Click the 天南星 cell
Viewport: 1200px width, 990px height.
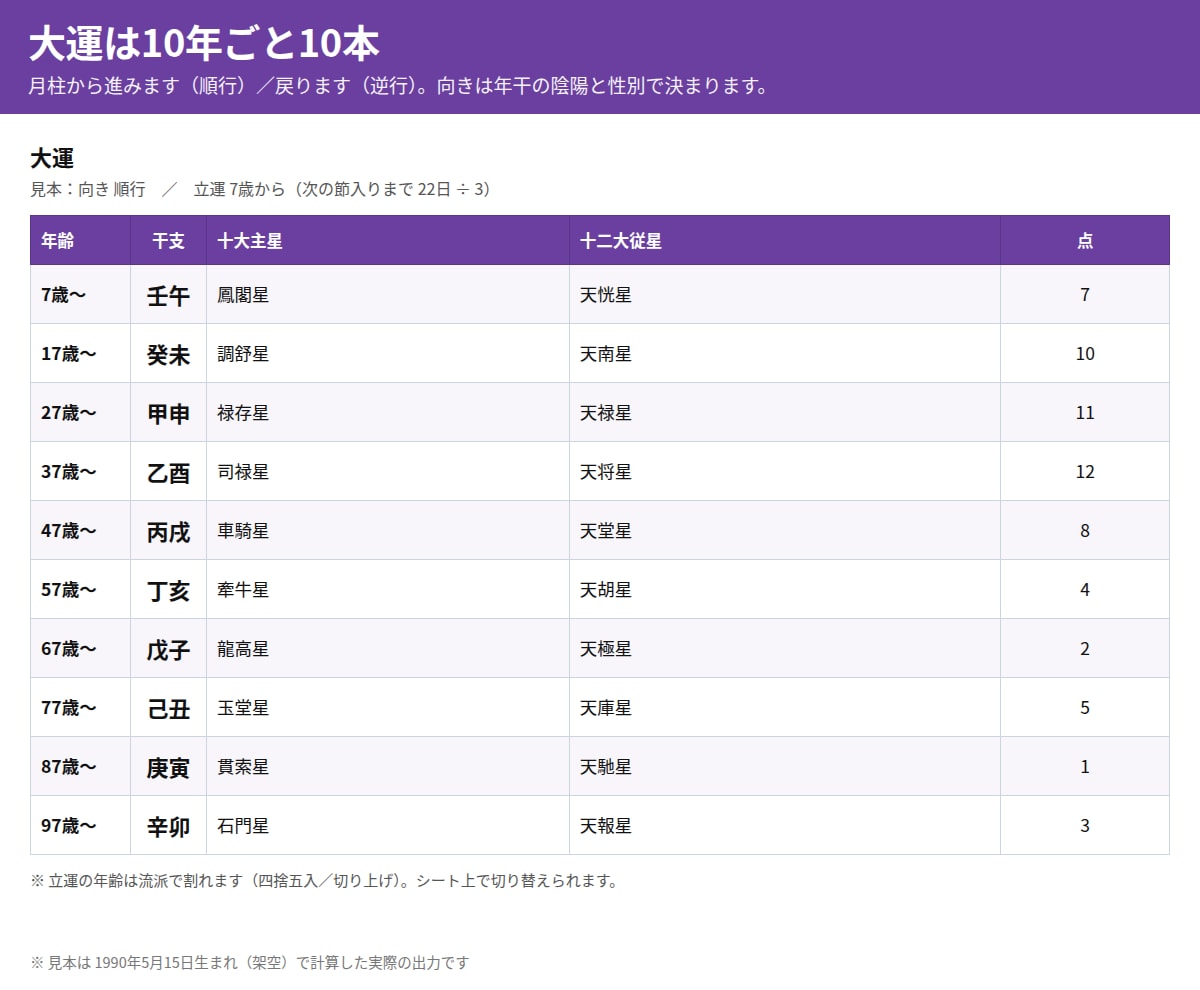pos(785,354)
